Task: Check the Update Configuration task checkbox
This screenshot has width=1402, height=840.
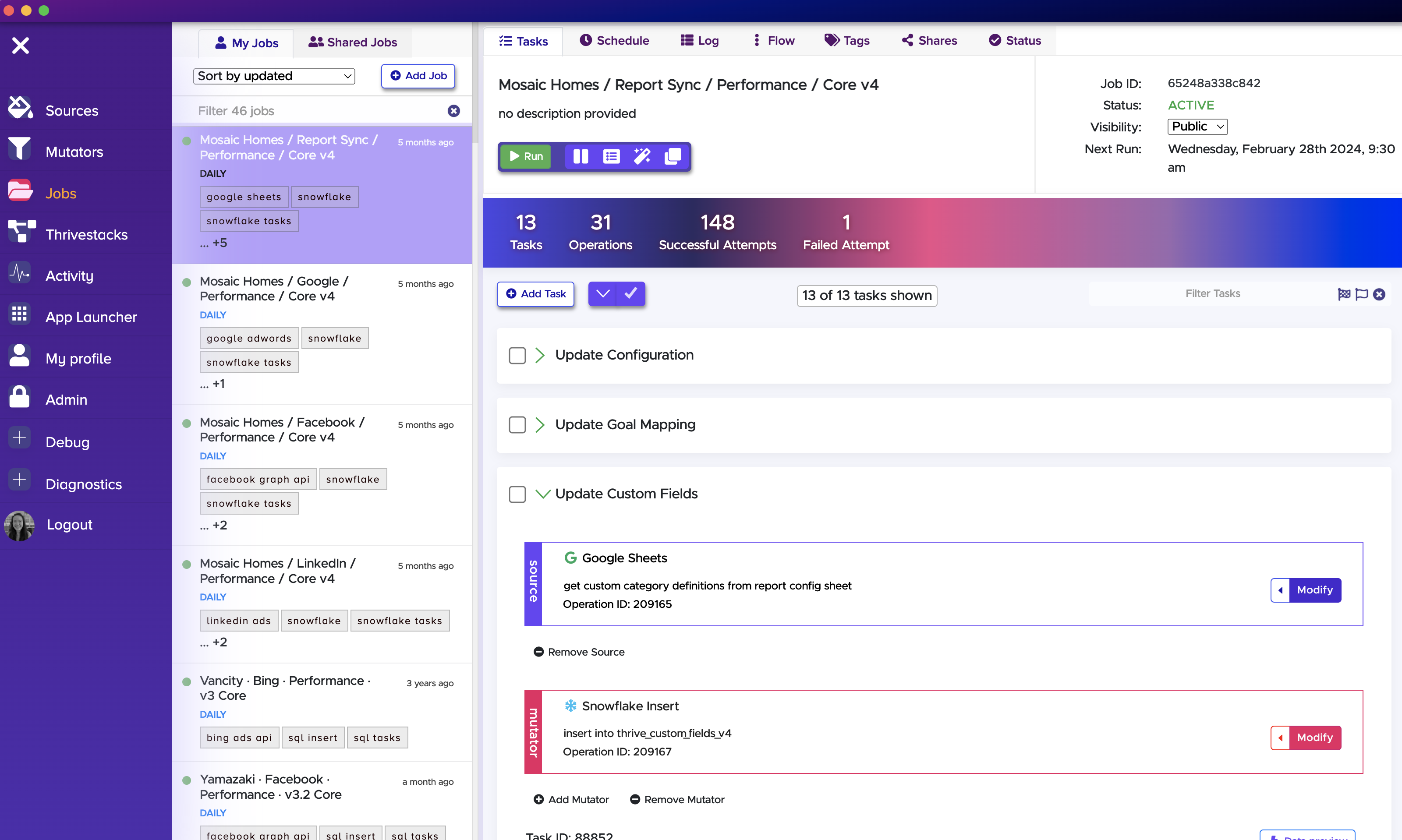Action: (x=517, y=356)
